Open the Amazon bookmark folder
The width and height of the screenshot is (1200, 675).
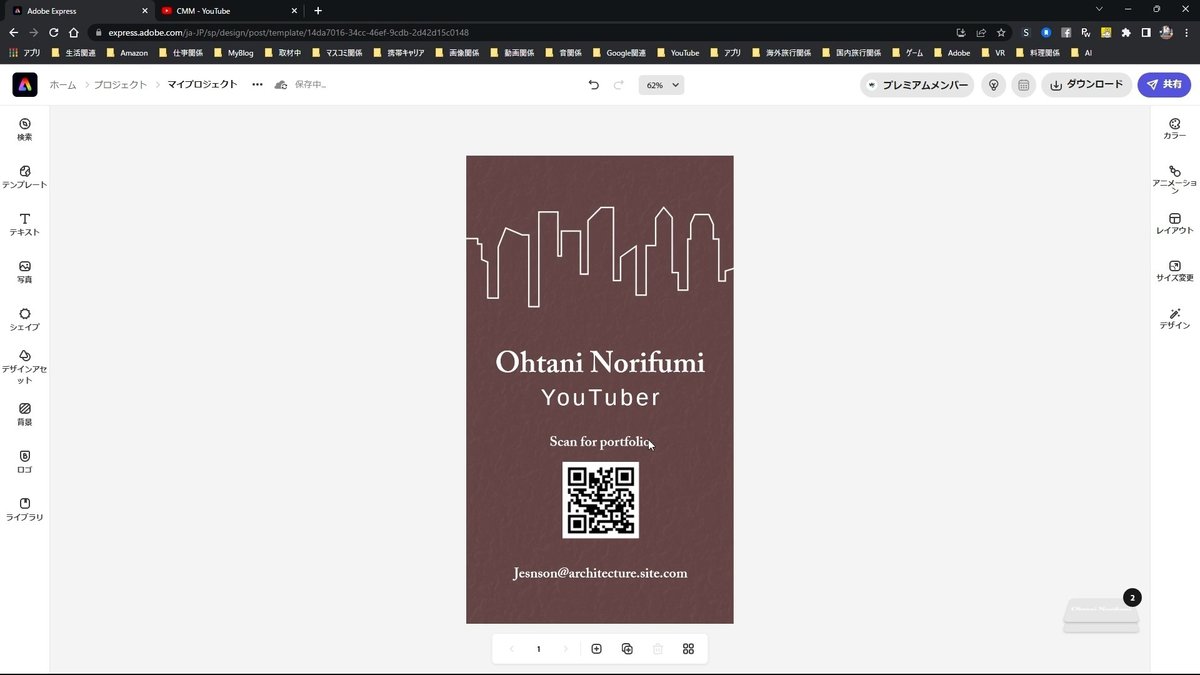(127, 52)
